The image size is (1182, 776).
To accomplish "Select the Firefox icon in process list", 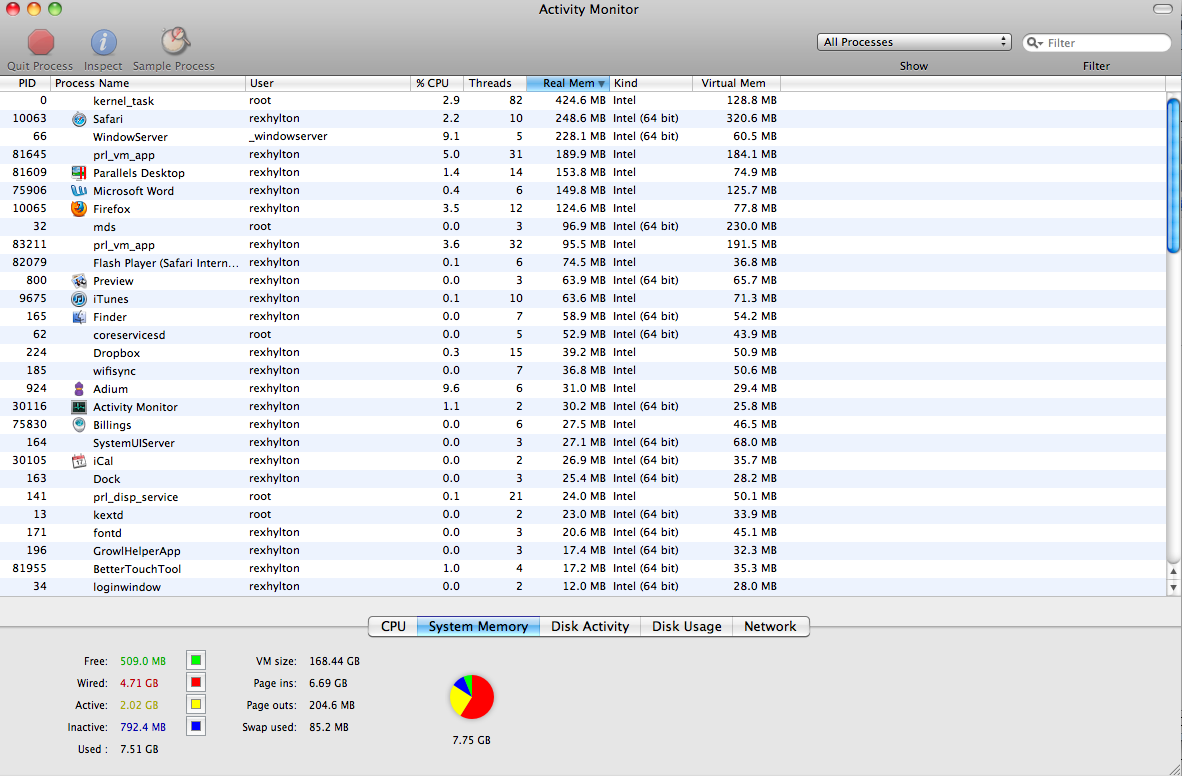I will (79, 209).
